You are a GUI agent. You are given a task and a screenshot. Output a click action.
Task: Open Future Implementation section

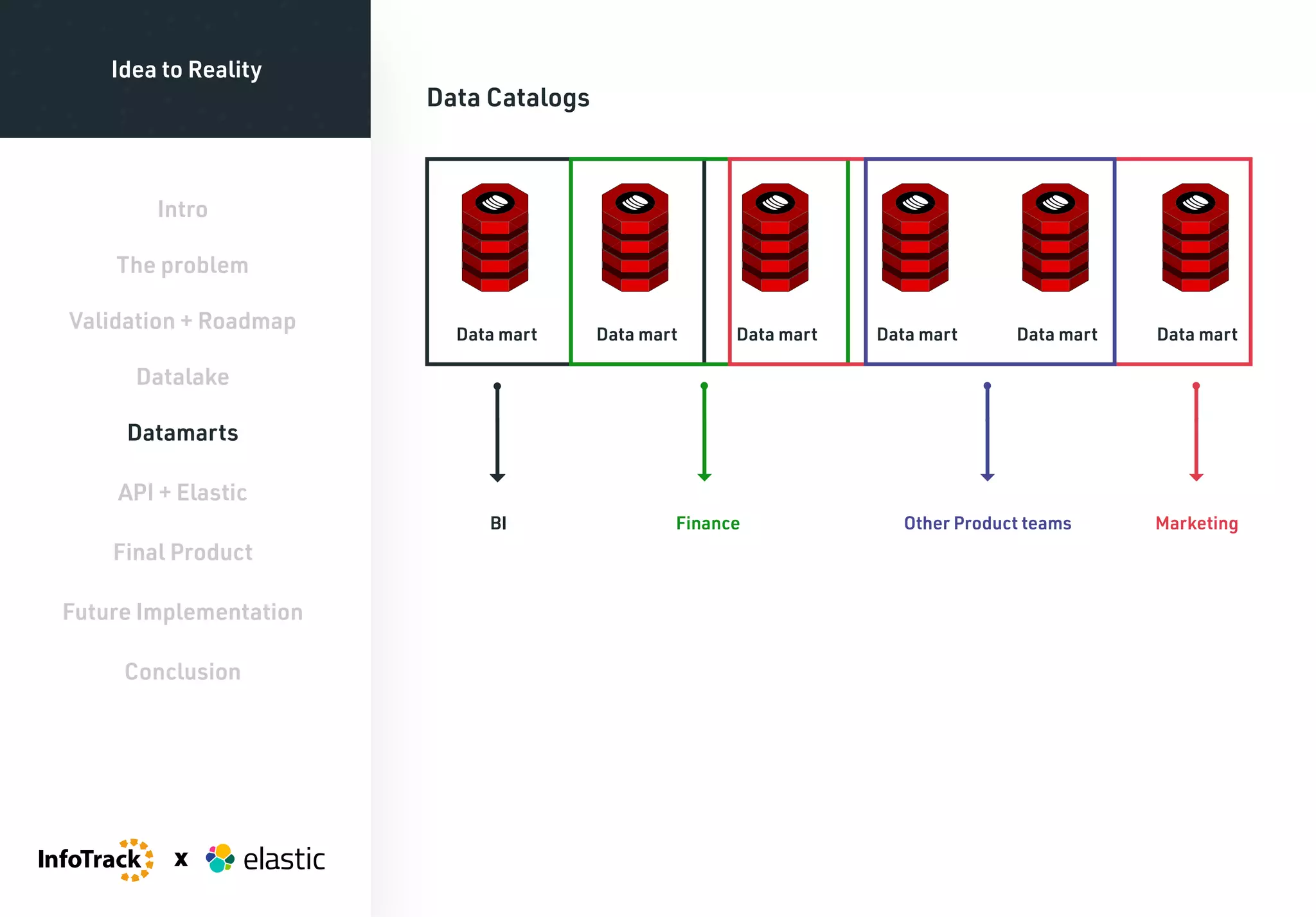(182, 612)
